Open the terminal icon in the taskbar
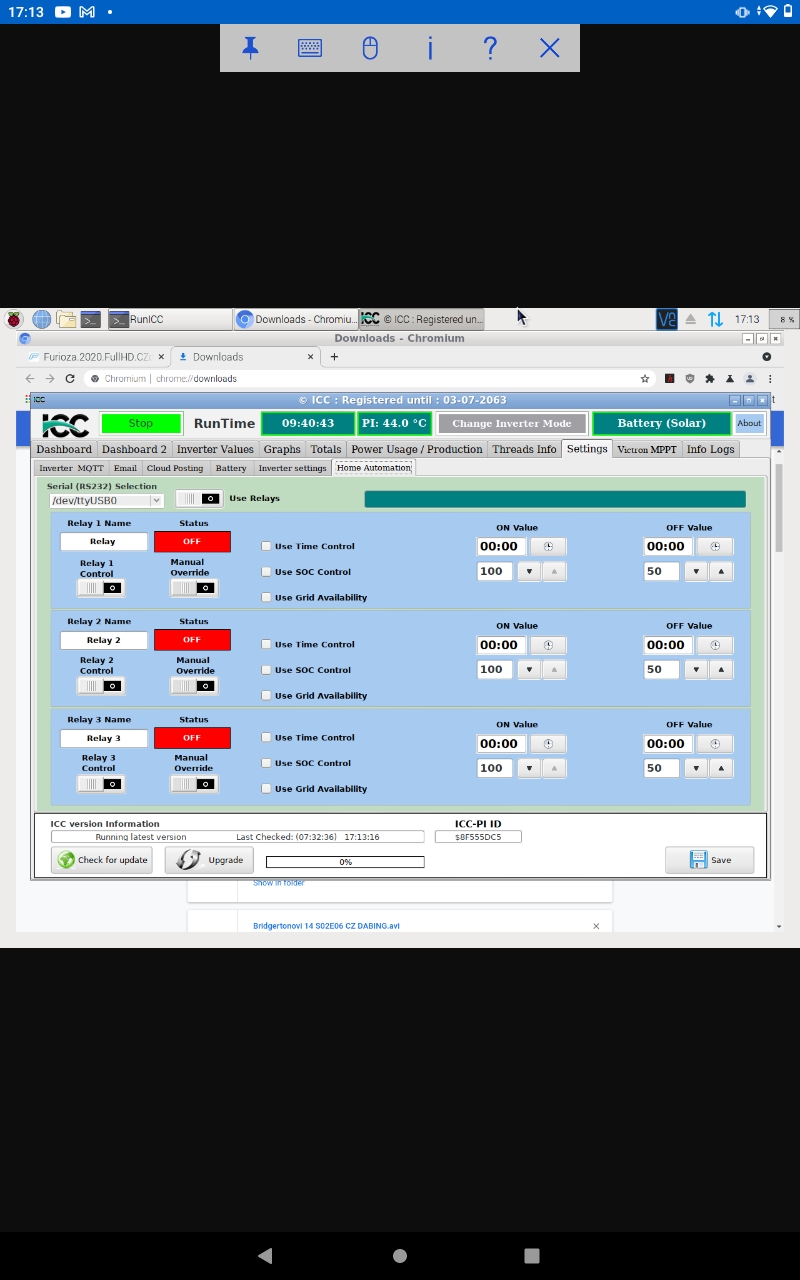Image resolution: width=800 pixels, height=1280 pixels. tap(91, 319)
